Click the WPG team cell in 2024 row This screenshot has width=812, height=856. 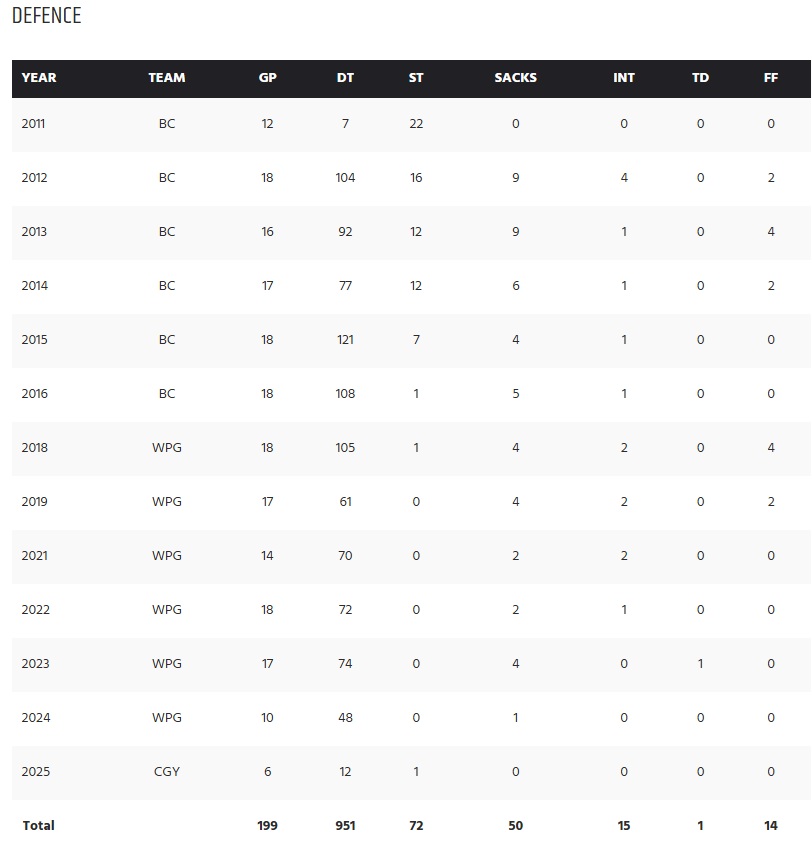click(x=167, y=718)
